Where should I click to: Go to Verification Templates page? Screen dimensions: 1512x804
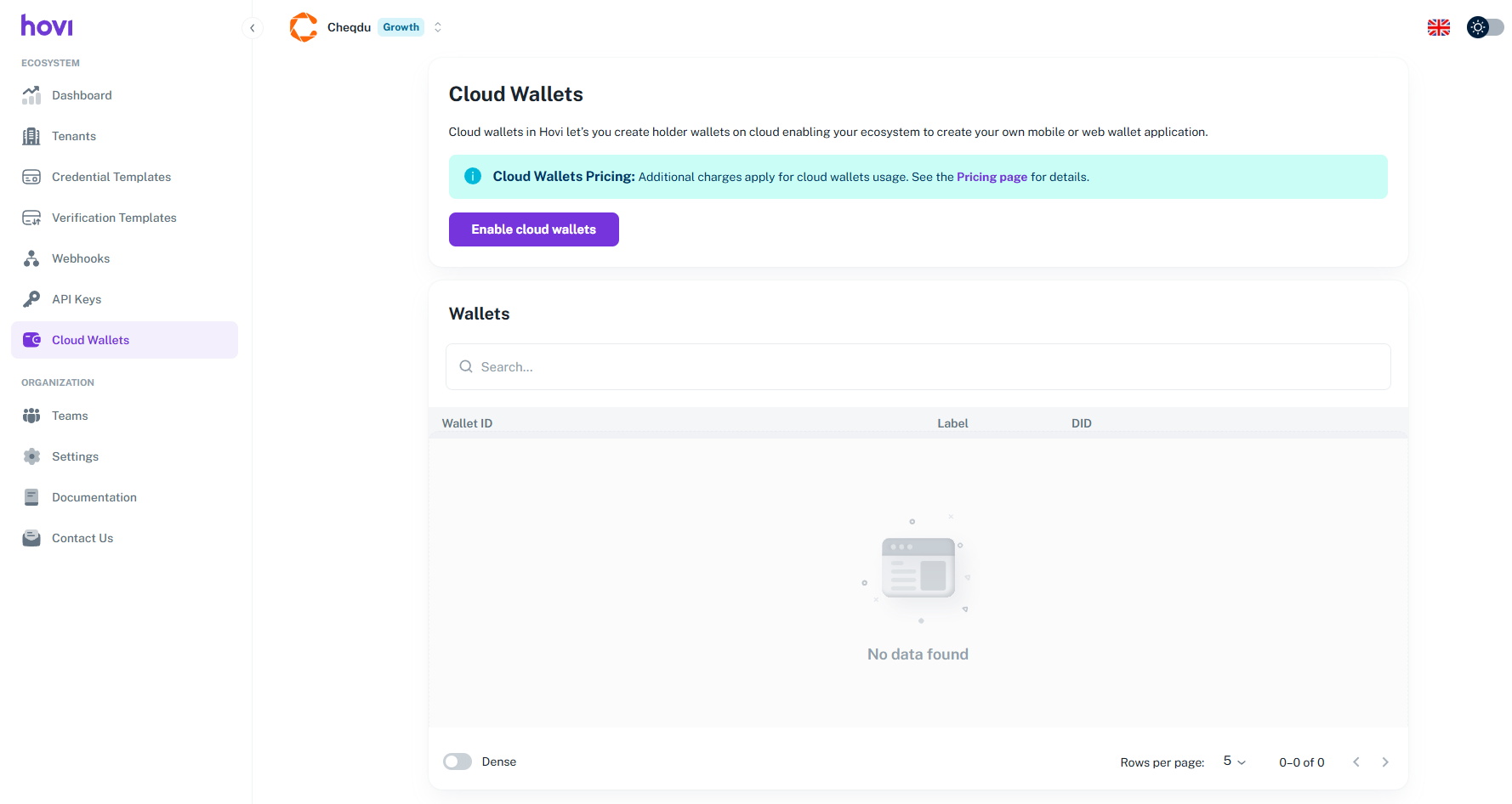[114, 218]
